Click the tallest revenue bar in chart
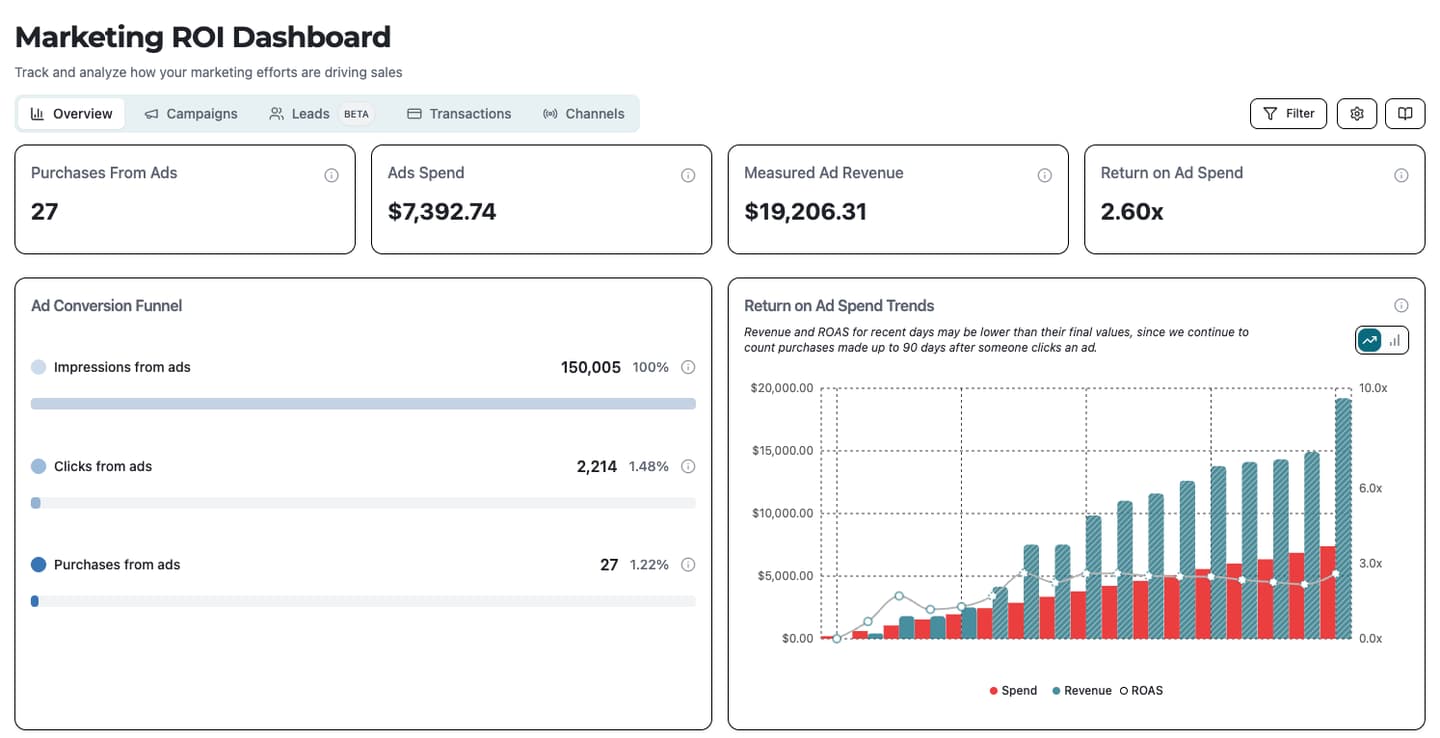1440x738 pixels. tap(1343, 519)
